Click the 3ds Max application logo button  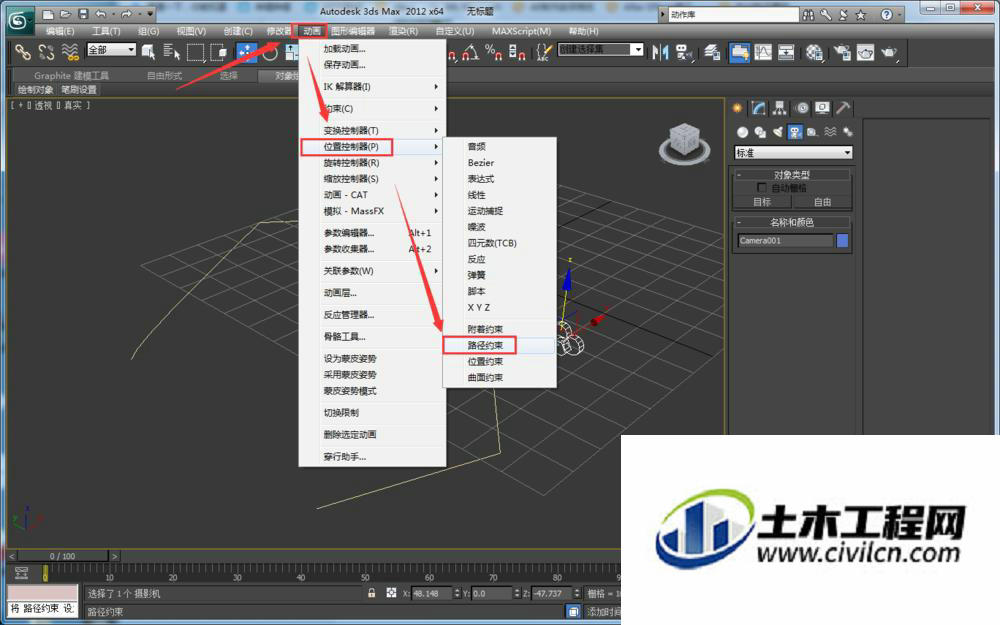pos(20,21)
